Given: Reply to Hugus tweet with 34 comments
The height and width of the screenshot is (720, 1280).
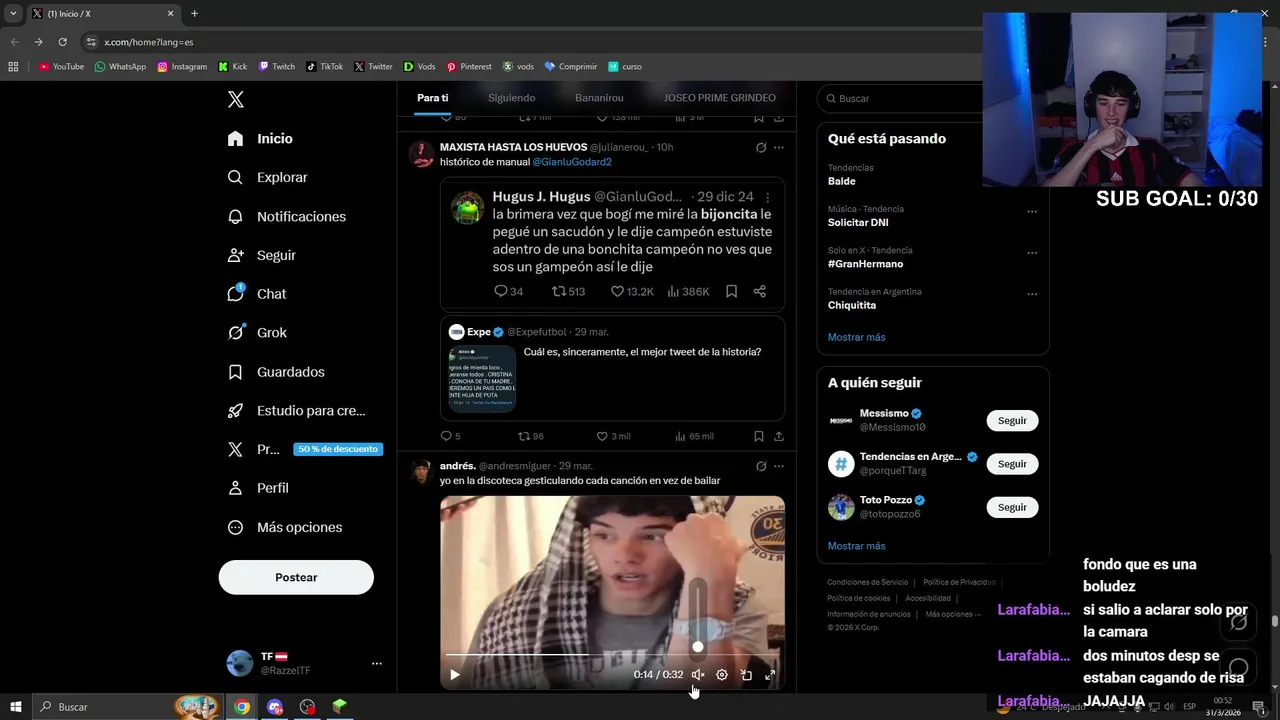Looking at the screenshot, I should 508,291.
